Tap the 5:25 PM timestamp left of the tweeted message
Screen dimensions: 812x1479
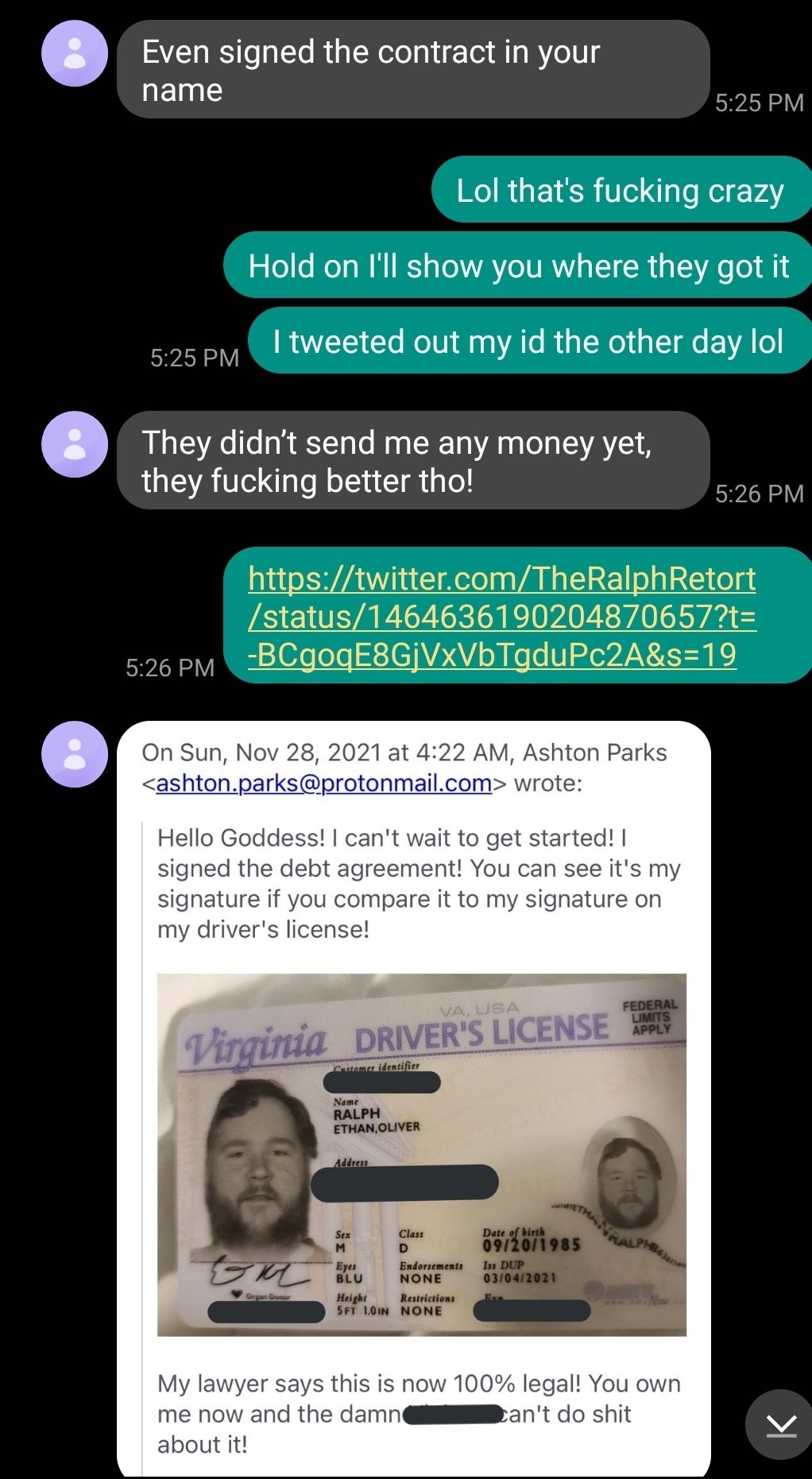point(195,358)
